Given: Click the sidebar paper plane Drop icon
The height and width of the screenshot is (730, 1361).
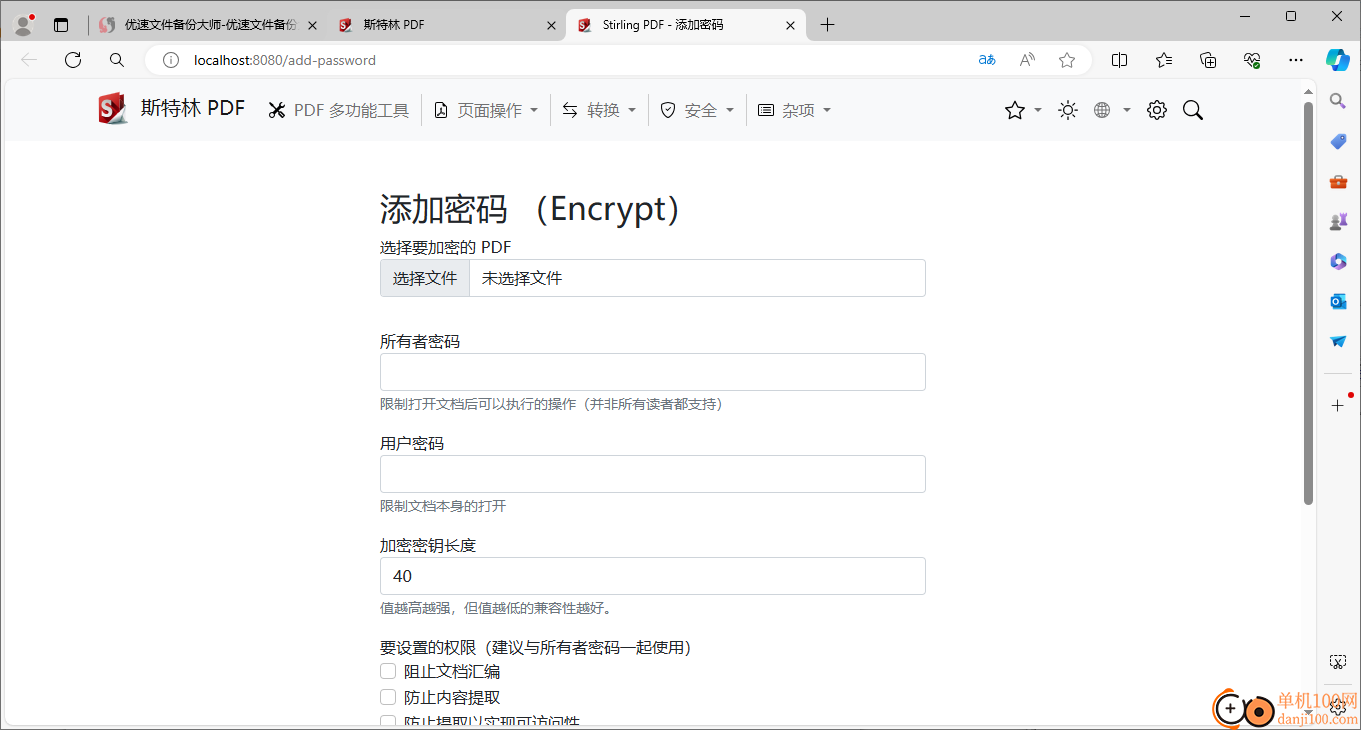Looking at the screenshot, I should pos(1338,341).
